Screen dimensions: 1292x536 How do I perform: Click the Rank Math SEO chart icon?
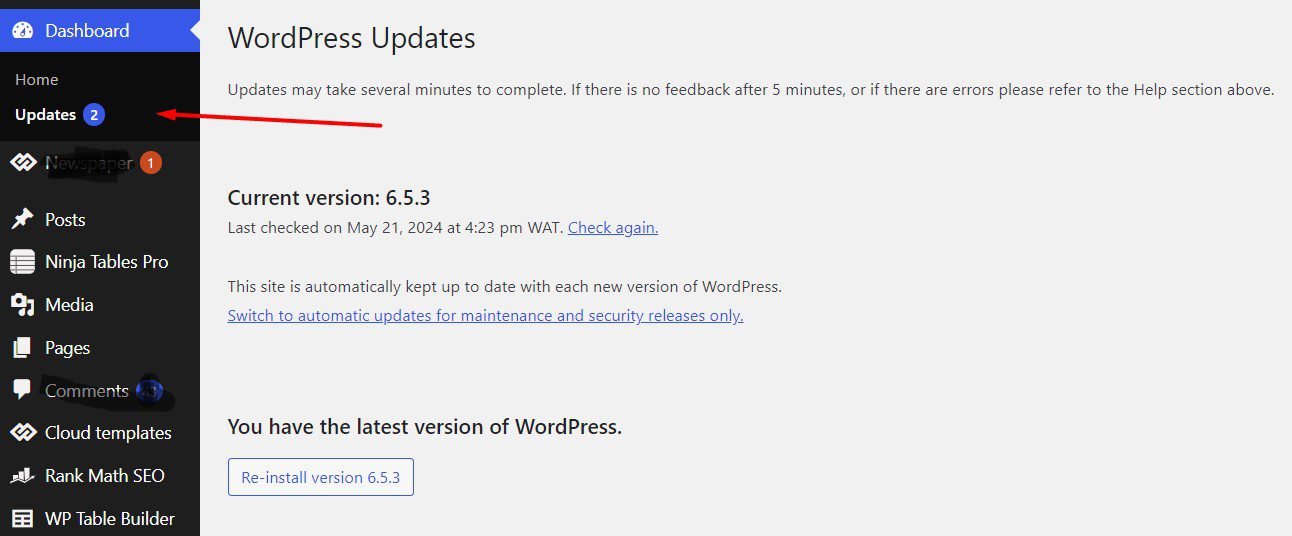pos(22,476)
